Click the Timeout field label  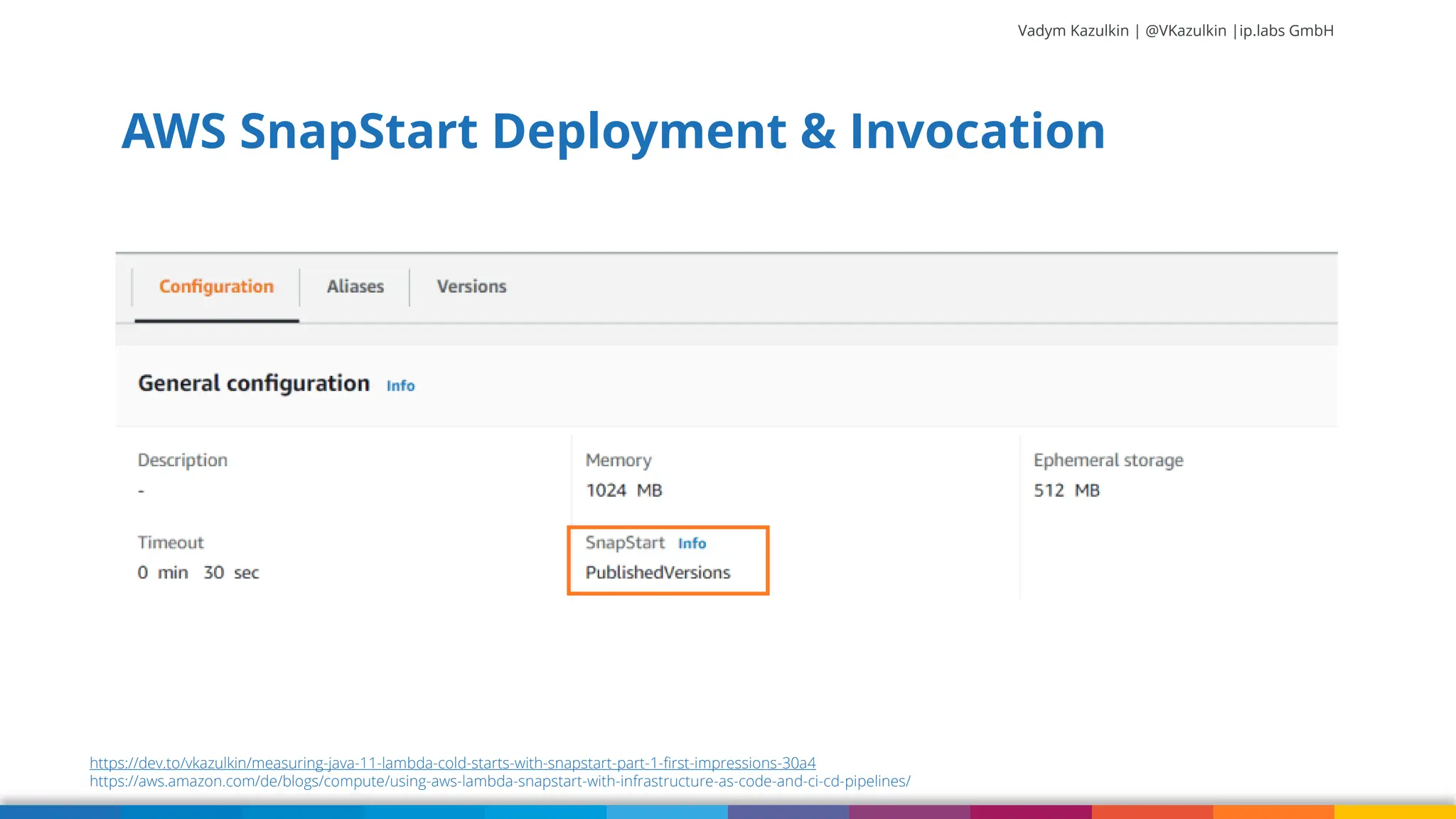(x=171, y=542)
